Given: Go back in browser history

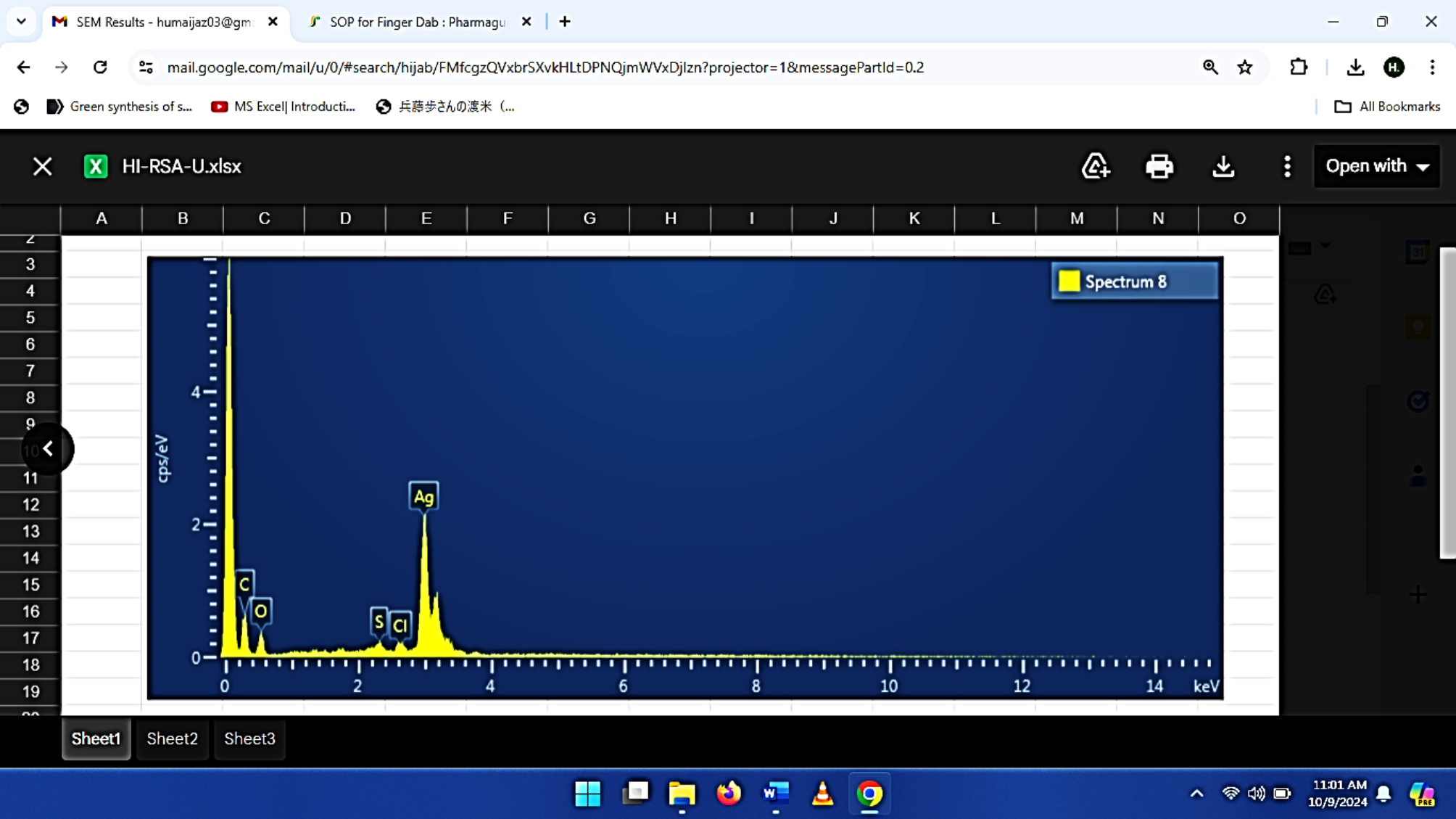Looking at the screenshot, I should (x=23, y=67).
